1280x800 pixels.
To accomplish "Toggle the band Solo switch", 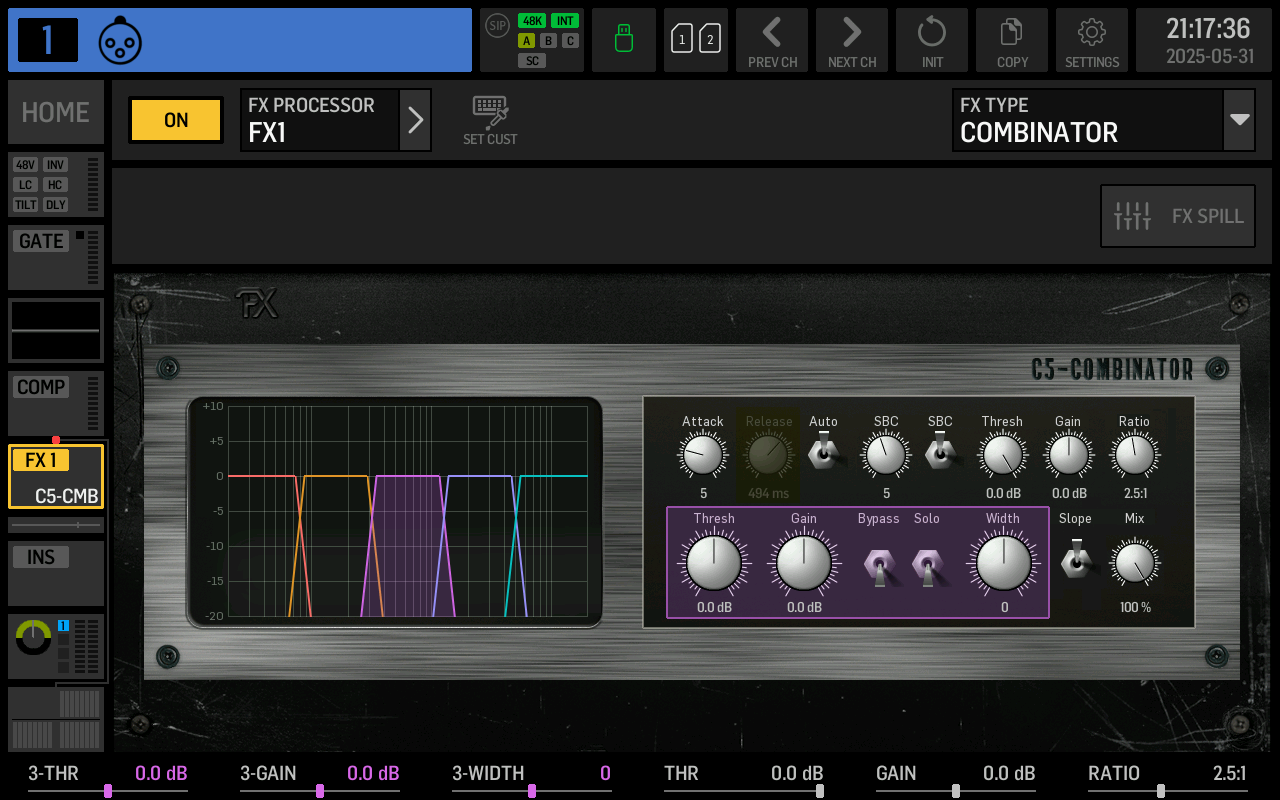I will tap(927, 566).
